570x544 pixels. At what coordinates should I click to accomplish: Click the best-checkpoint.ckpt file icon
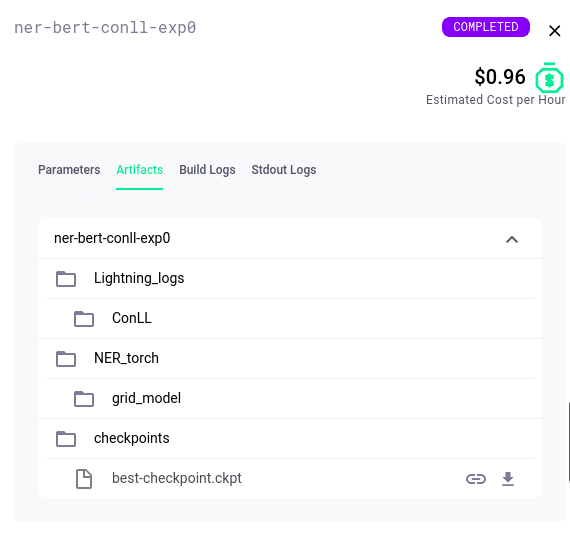(x=84, y=479)
